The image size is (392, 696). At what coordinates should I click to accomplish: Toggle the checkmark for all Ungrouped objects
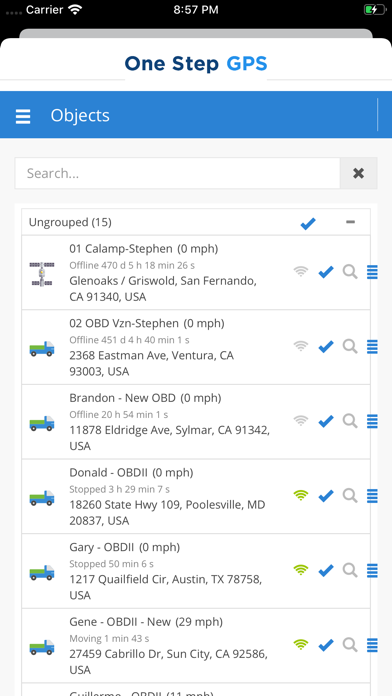tap(308, 224)
